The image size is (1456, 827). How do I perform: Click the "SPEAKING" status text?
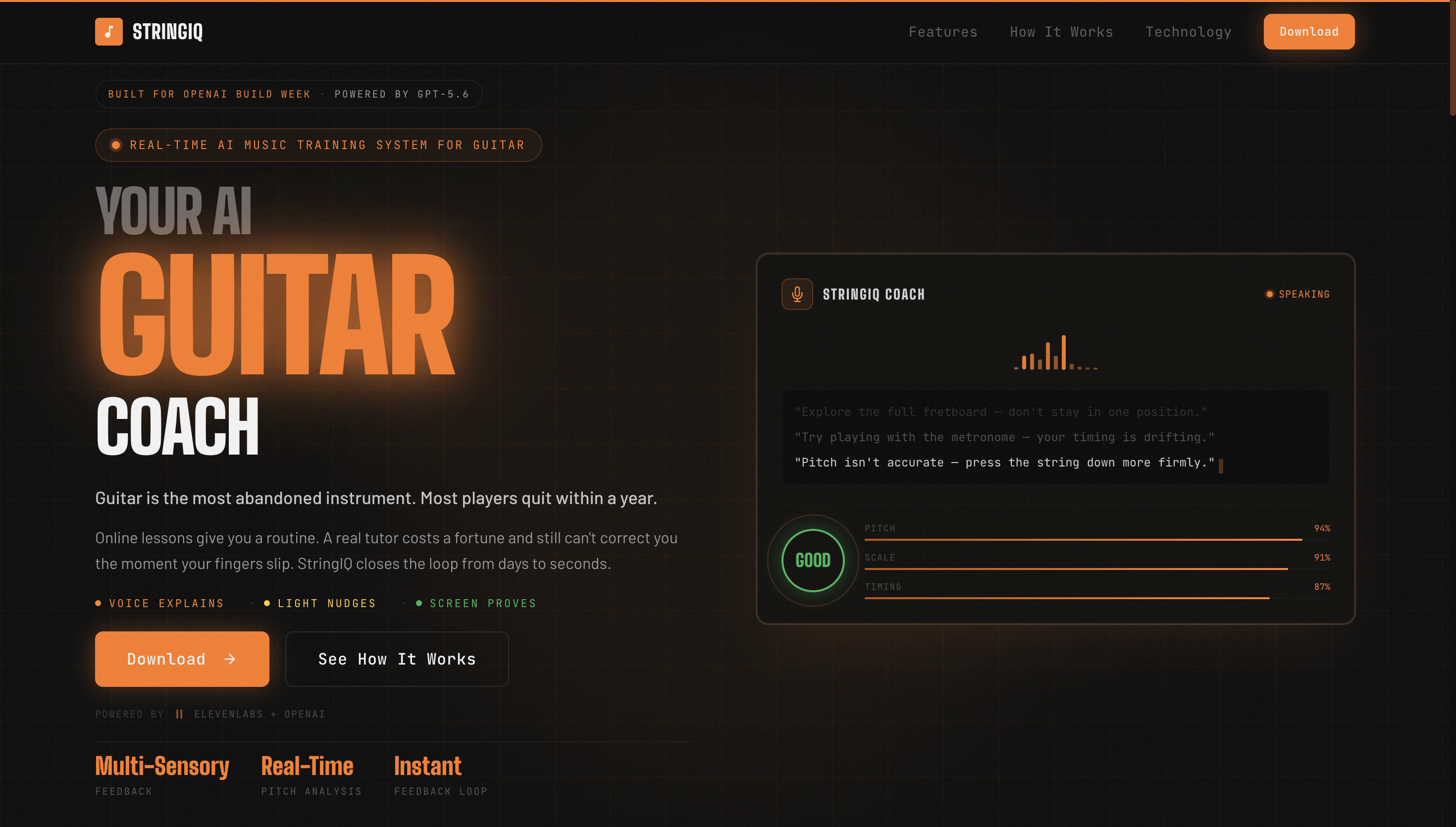(1304, 294)
